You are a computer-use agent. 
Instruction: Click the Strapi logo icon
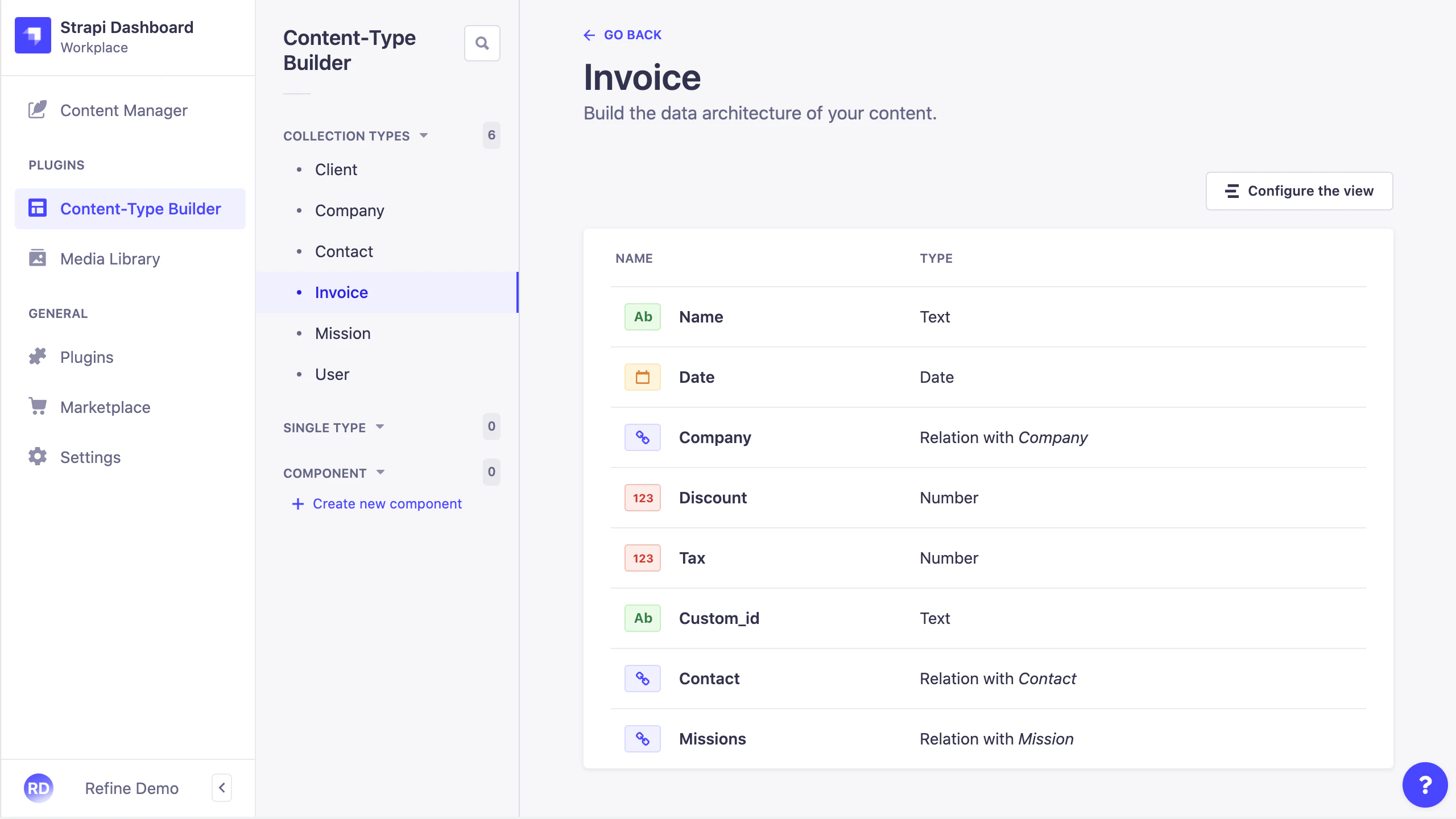coord(32,35)
